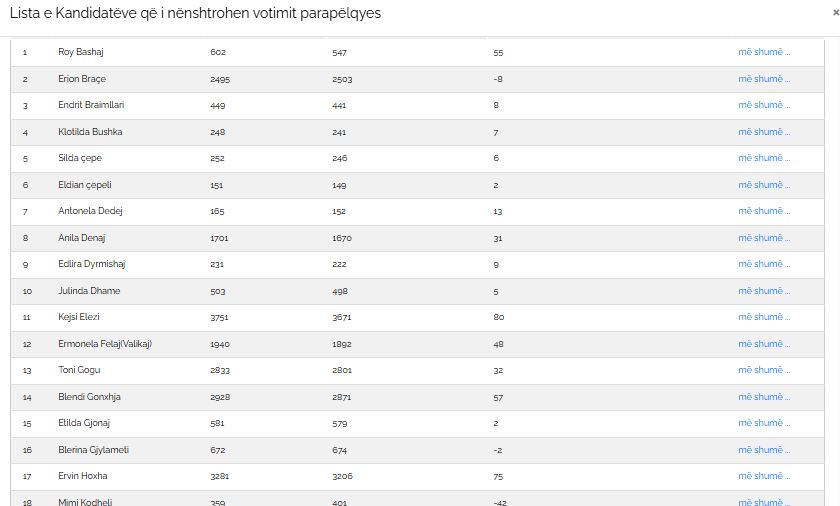Open 'më shumë' link for Blendi Gonxhja
Image resolution: width=840 pixels, height=506 pixels.
tap(764, 397)
